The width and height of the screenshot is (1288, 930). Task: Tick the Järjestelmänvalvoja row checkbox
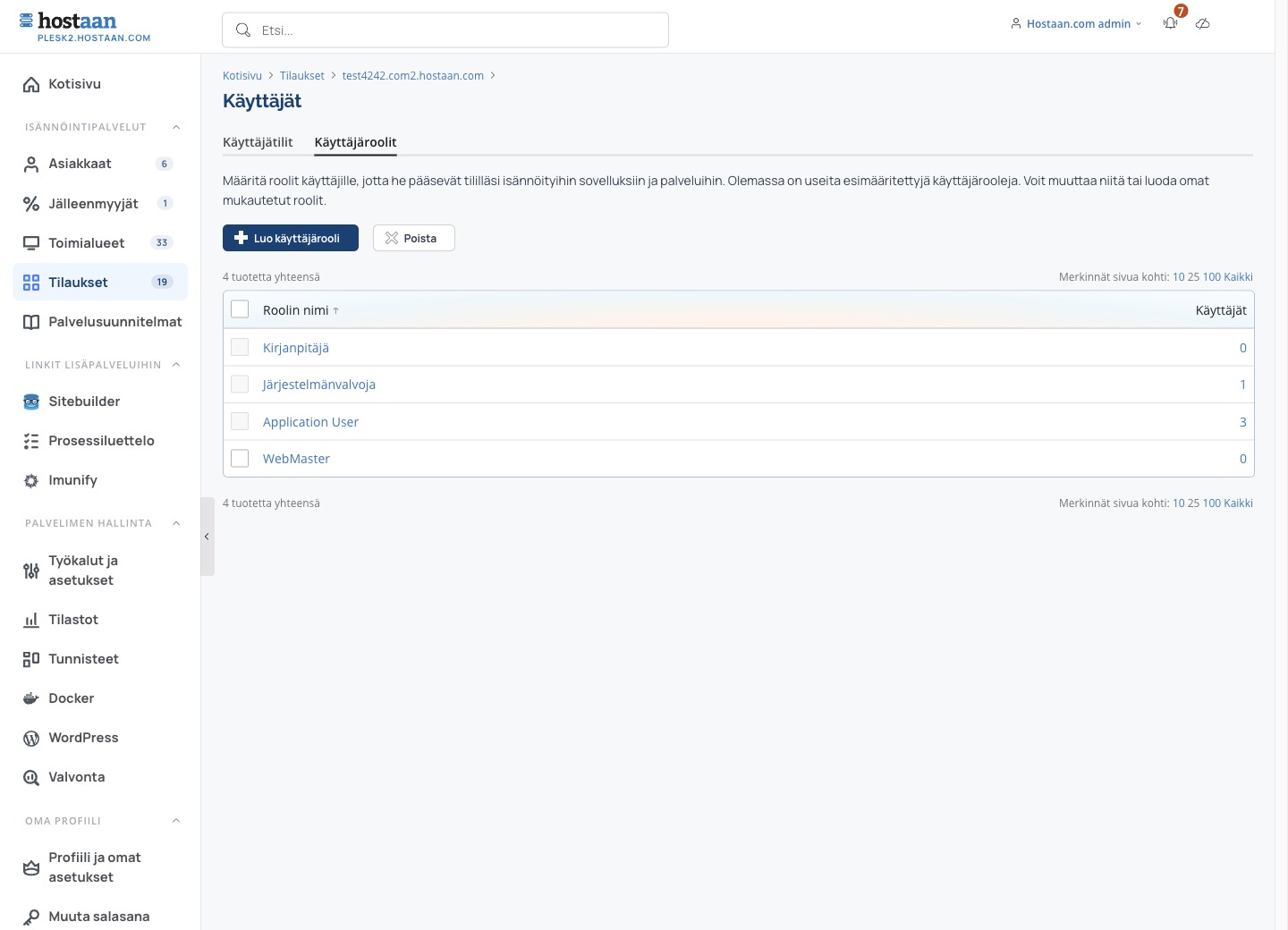click(240, 384)
